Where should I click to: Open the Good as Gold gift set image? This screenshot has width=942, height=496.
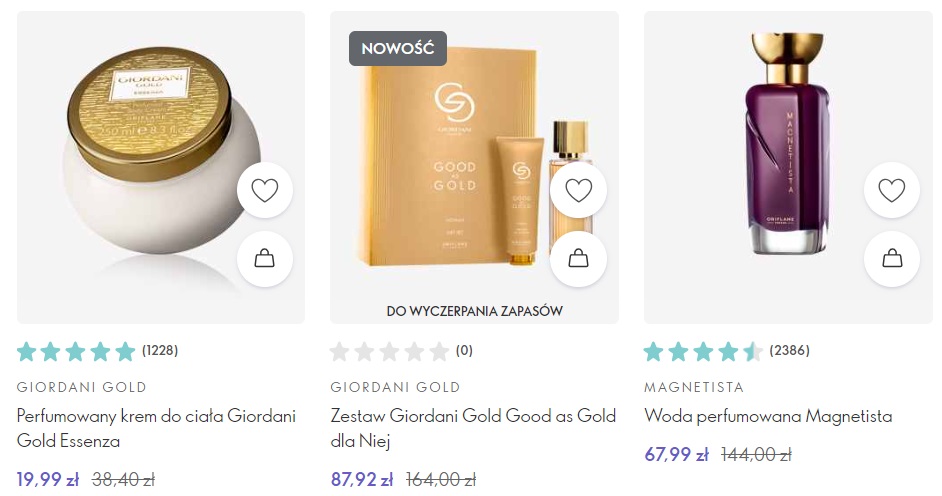474,168
